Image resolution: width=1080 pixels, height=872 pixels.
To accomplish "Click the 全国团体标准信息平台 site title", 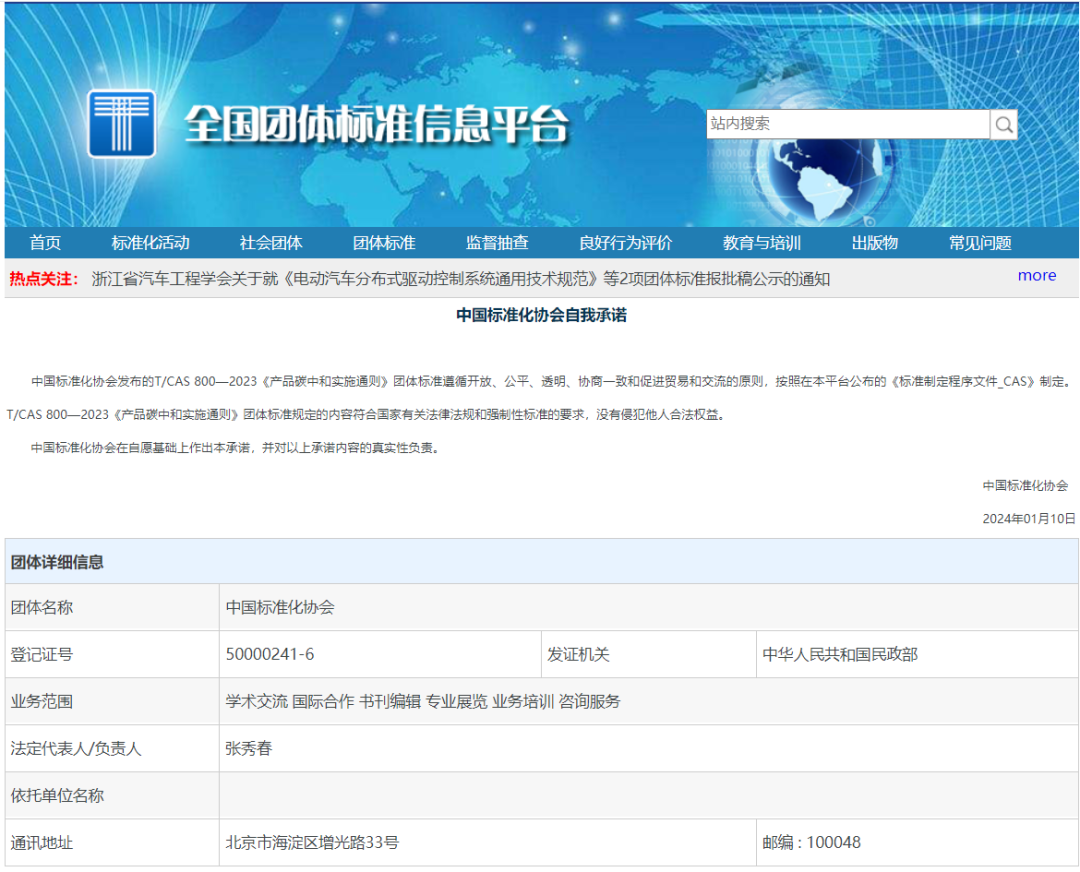I will tap(376, 126).
